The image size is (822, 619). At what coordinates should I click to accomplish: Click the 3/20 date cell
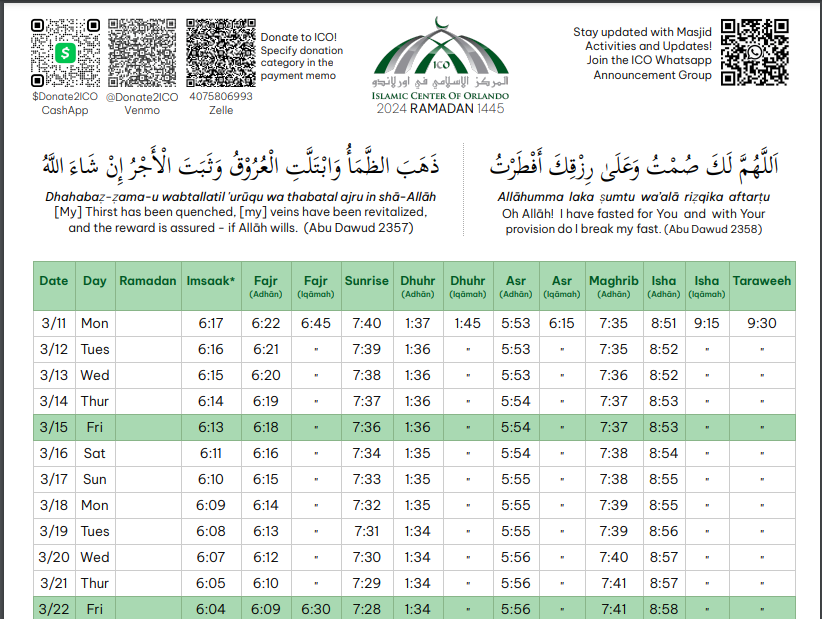click(x=54, y=557)
